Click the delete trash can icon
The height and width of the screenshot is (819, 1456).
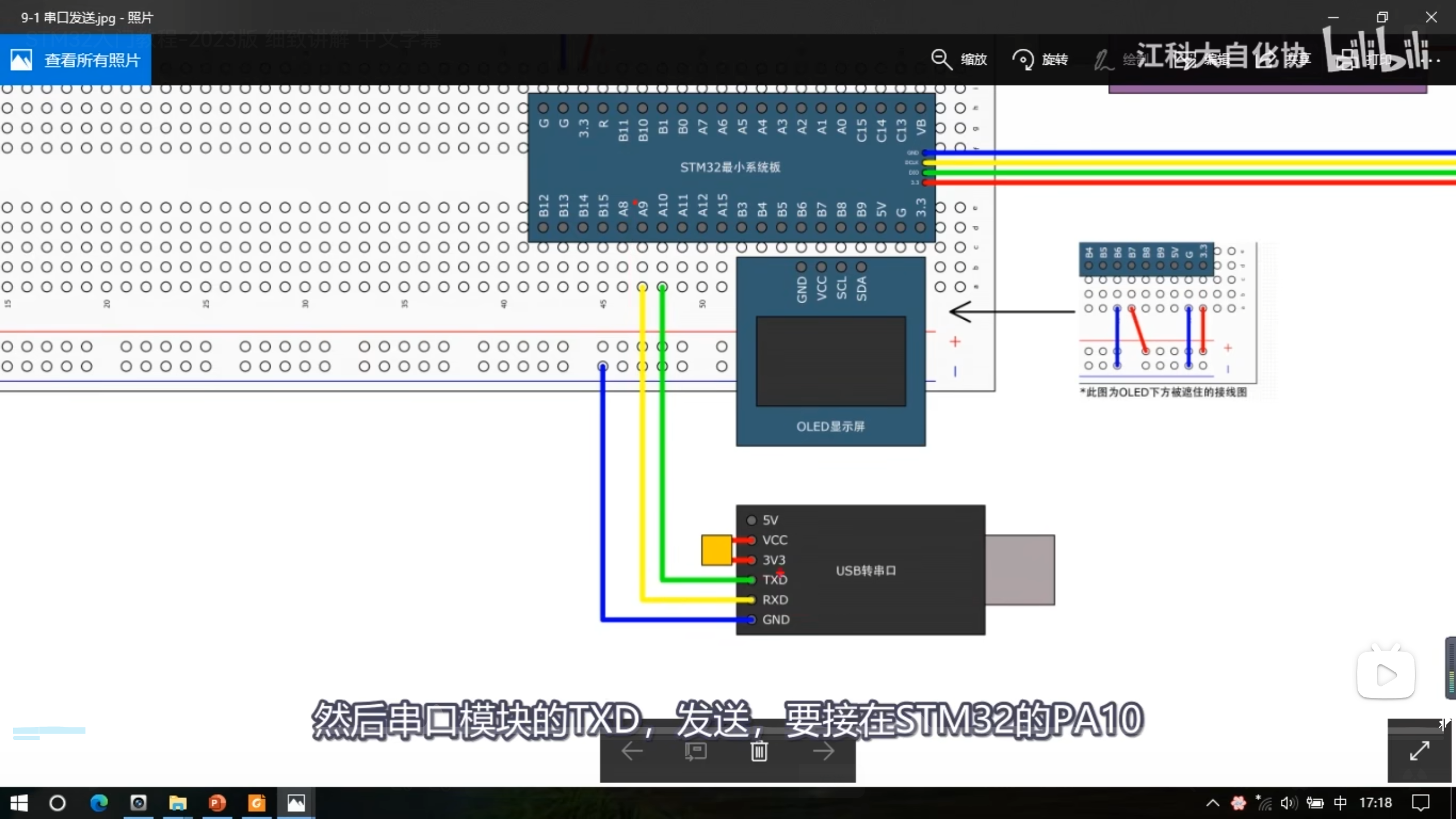(x=759, y=751)
